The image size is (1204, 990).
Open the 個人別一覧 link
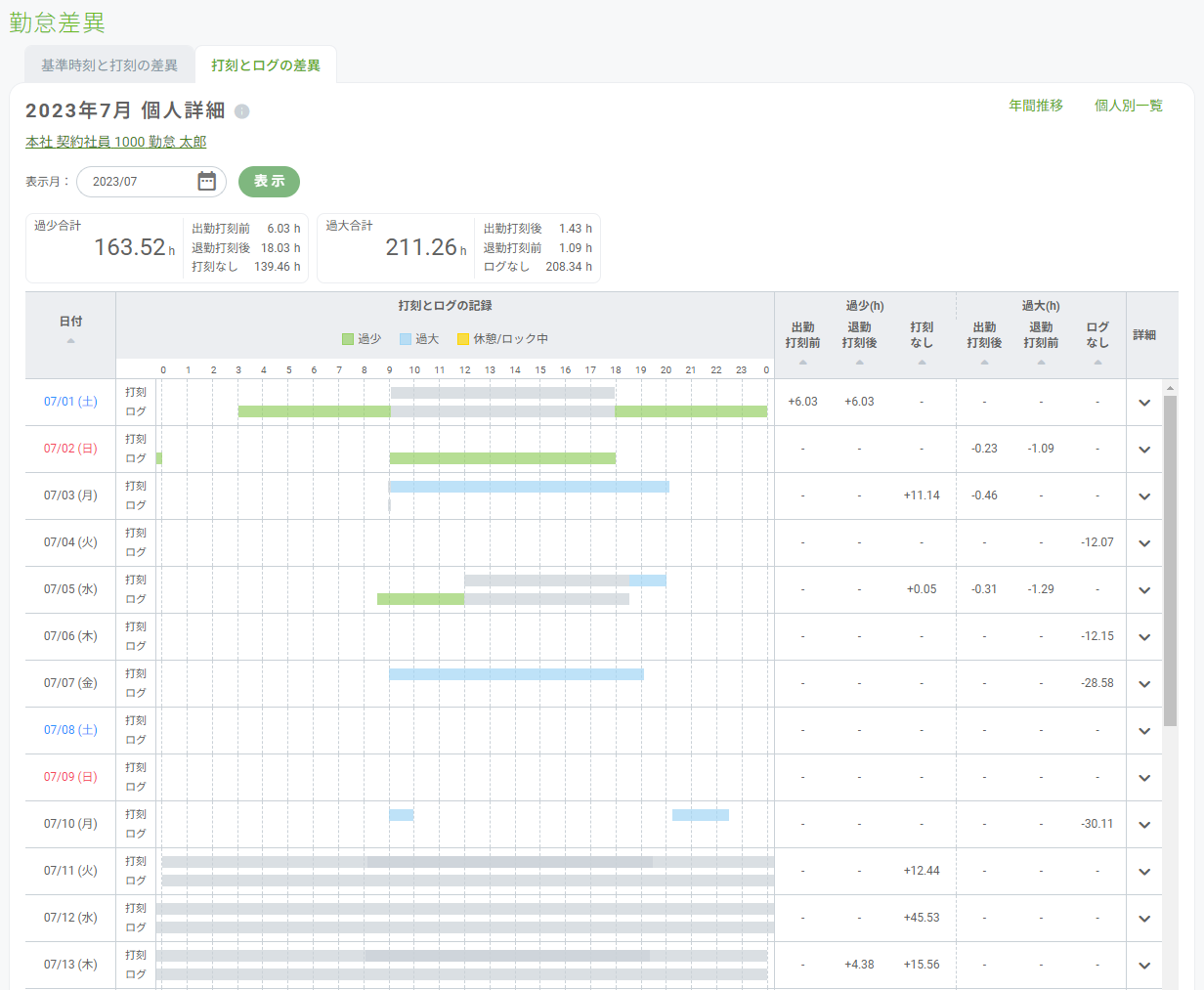(1128, 106)
